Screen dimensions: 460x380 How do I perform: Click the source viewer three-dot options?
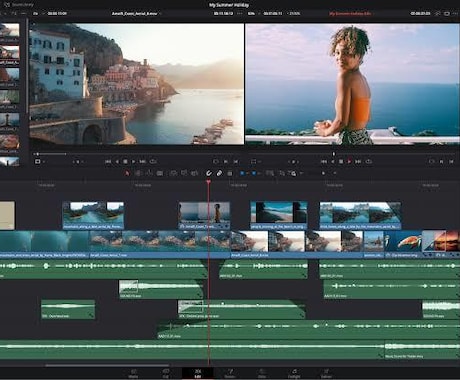(x=239, y=14)
